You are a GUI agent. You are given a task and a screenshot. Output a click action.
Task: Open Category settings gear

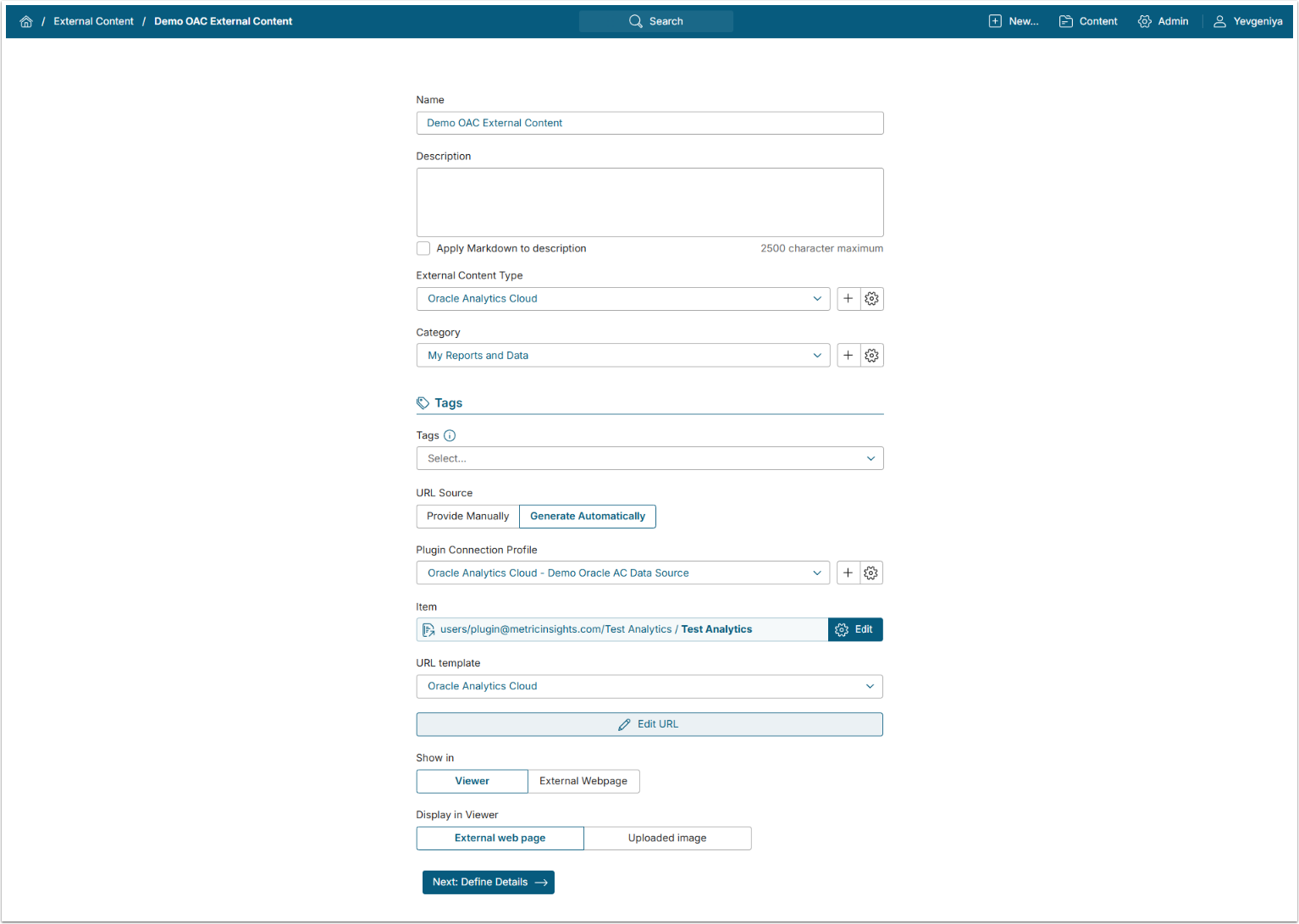(x=872, y=356)
